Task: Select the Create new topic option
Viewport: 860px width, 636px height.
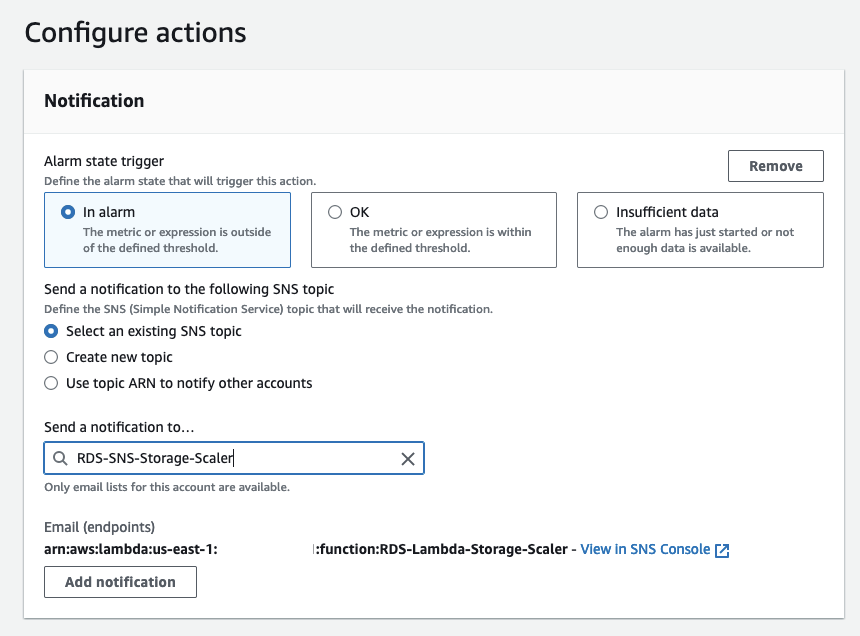Action: point(52,357)
